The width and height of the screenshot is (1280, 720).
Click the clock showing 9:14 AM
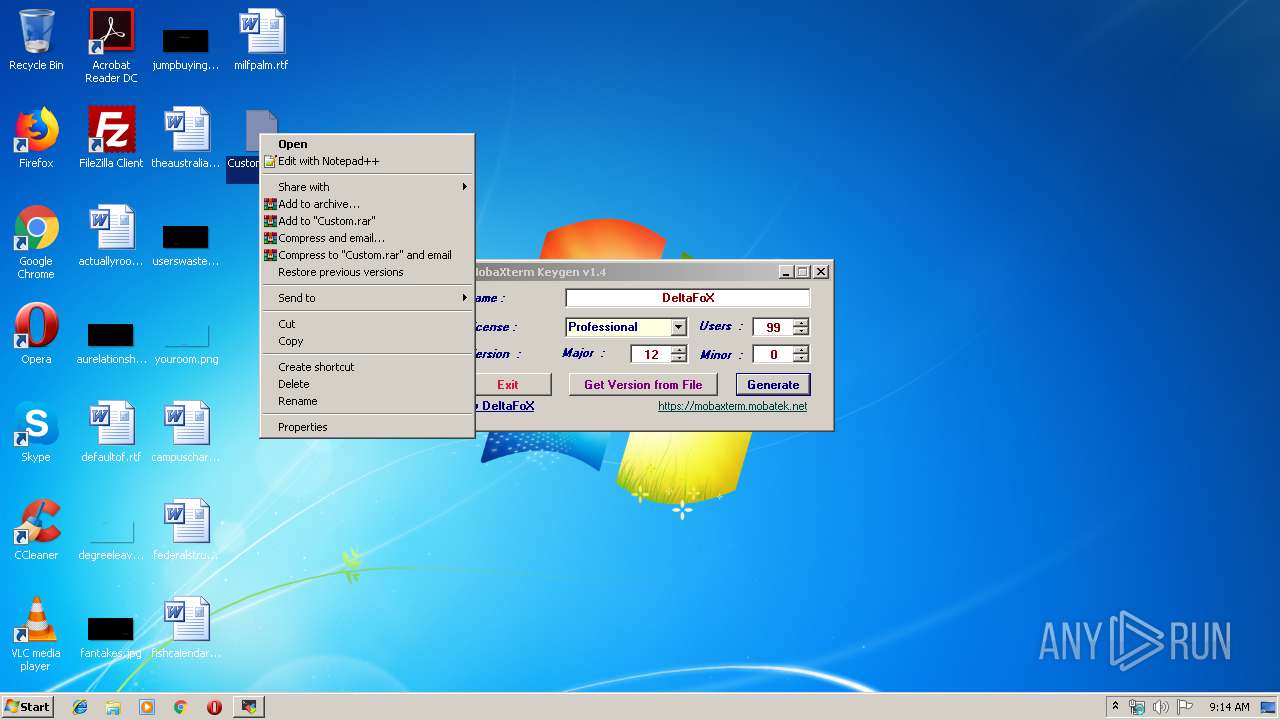pos(1229,707)
